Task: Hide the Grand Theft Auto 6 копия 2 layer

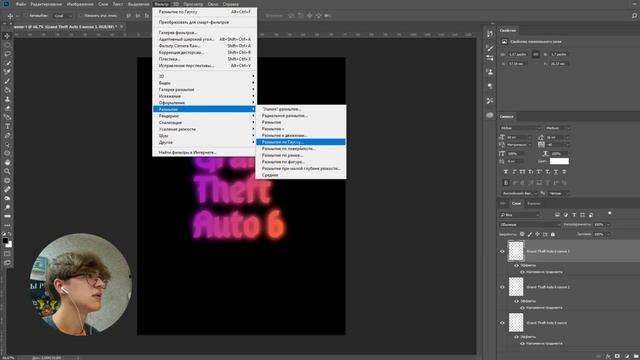Action: (x=502, y=287)
